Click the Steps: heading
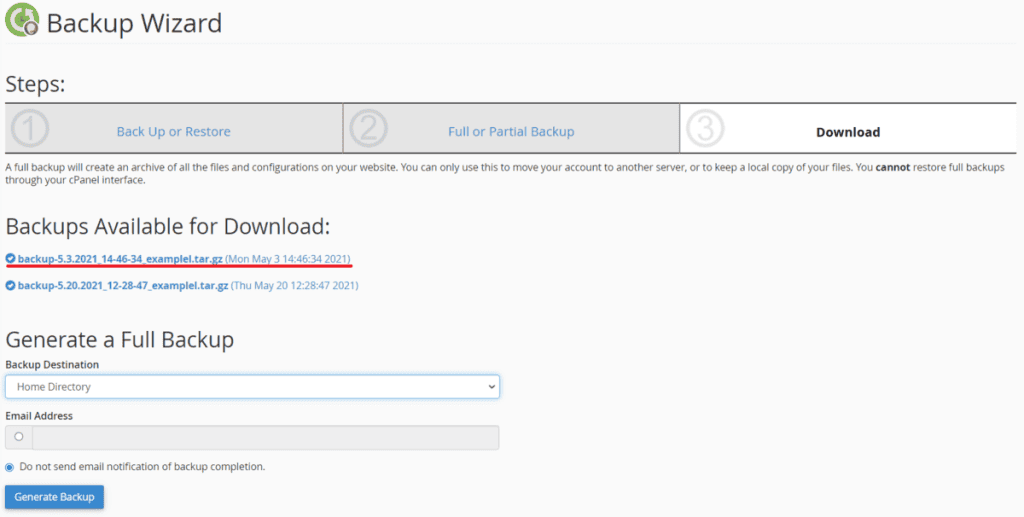 [x=35, y=84]
